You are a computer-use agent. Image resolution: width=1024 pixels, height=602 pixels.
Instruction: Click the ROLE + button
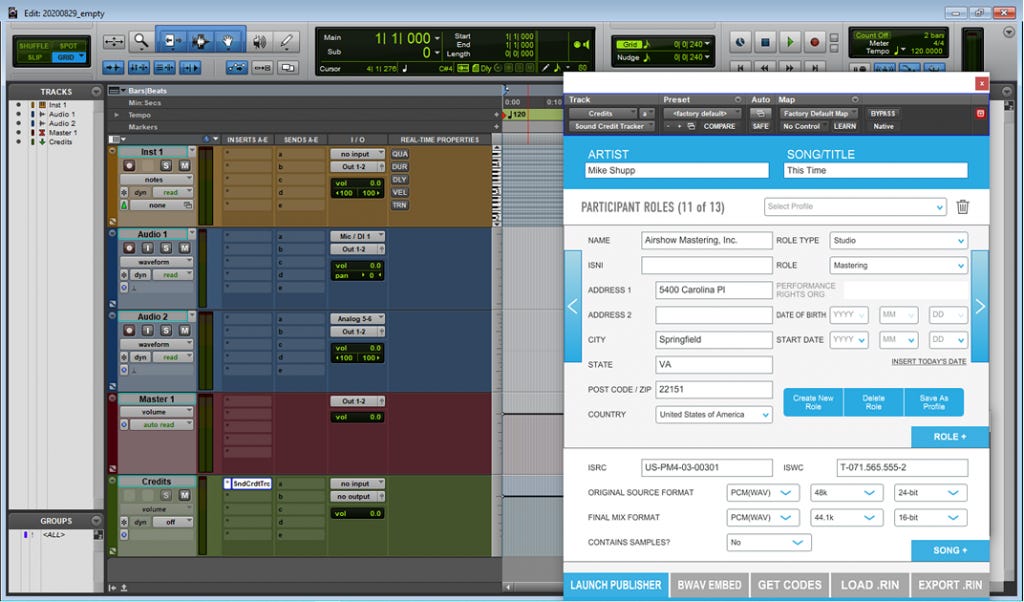click(x=950, y=437)
